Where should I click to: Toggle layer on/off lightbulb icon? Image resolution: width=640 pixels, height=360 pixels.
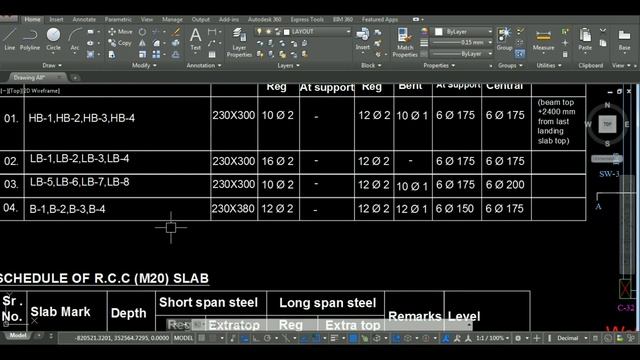[259, 31]
